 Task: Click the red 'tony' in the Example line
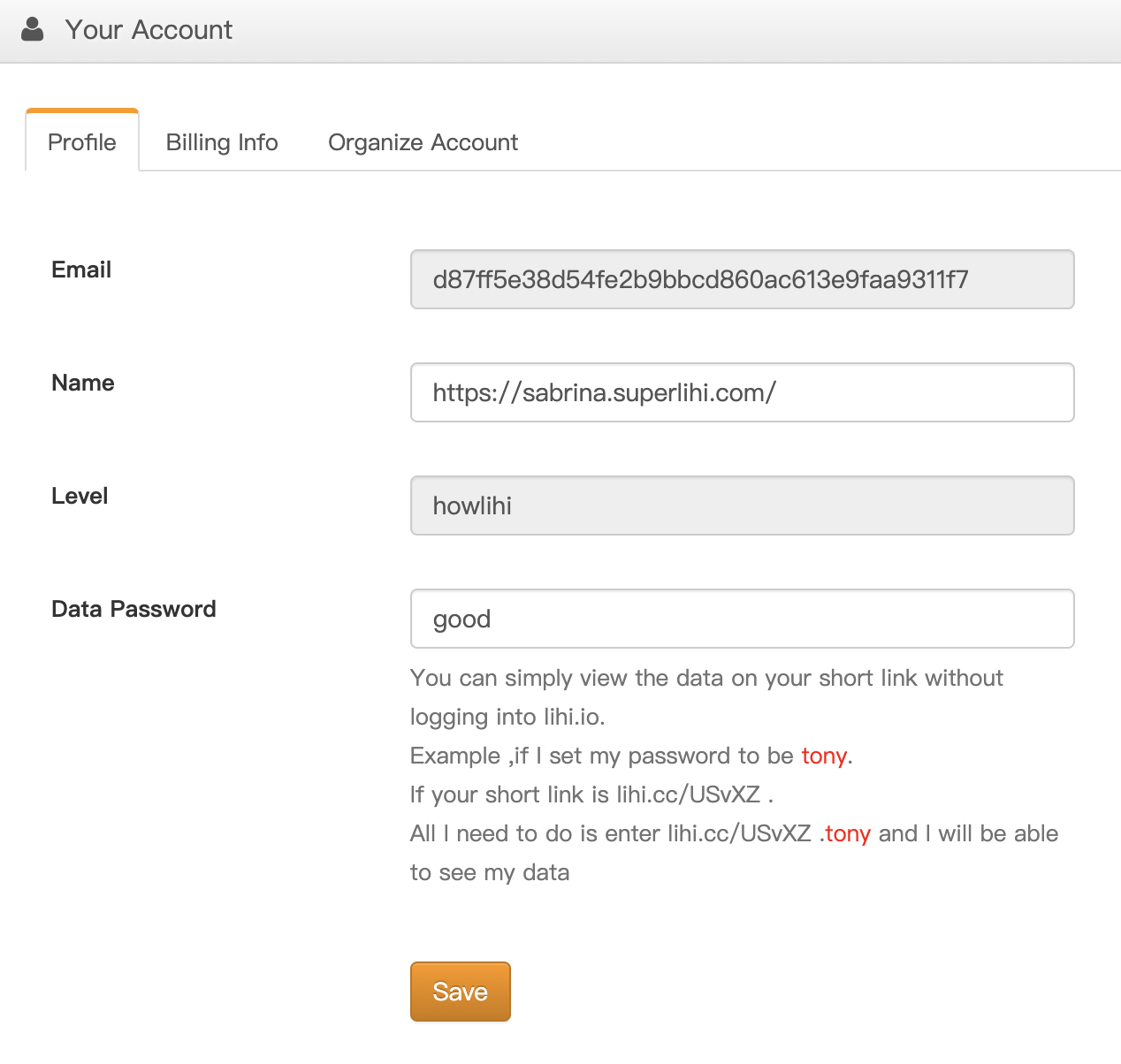click(824, 756)
